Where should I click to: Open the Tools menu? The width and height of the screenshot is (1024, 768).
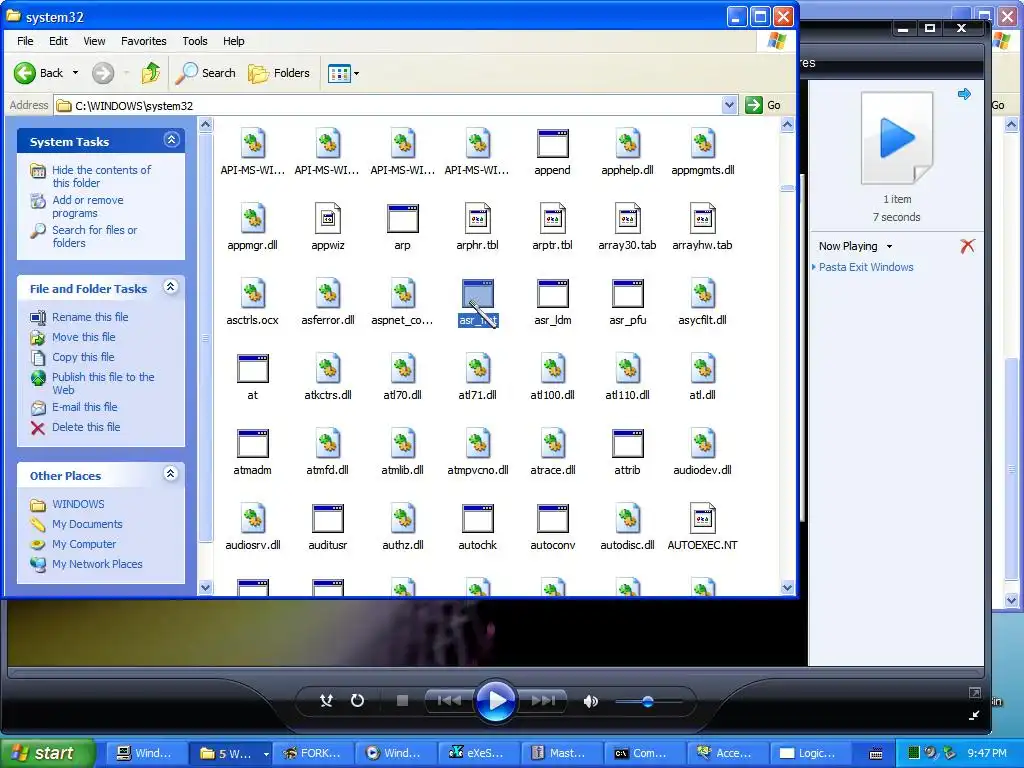[195, 41]
